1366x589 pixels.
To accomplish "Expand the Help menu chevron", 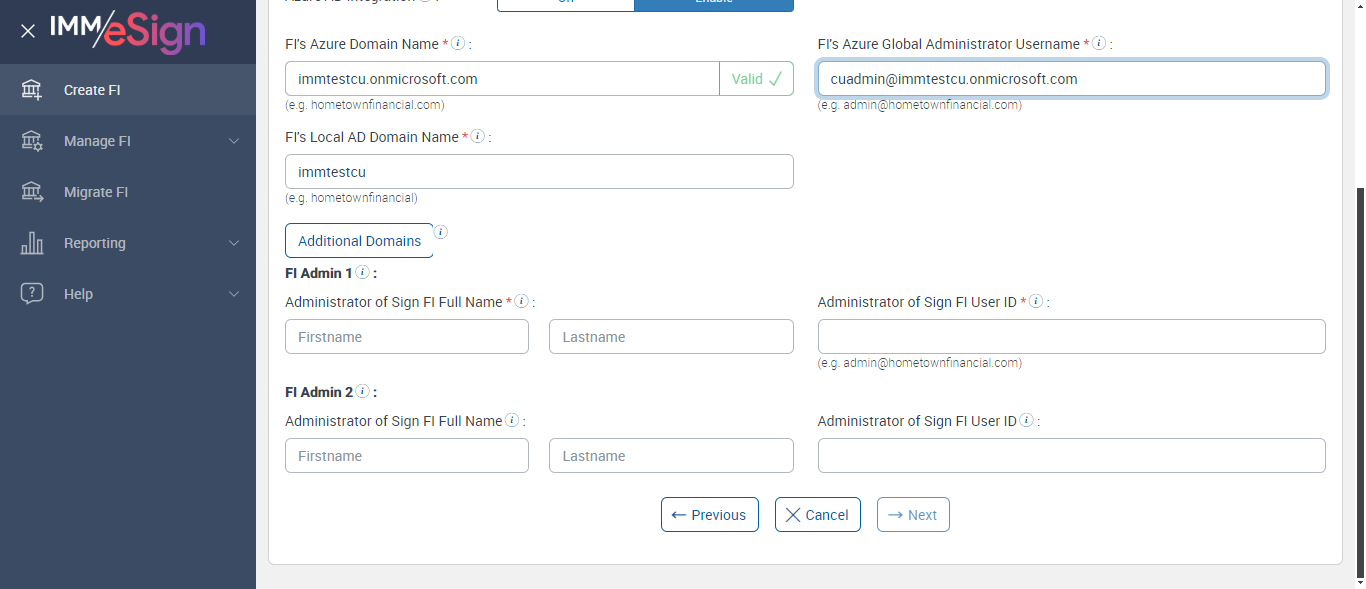I will pyautogui.click(x=234, y=294).
